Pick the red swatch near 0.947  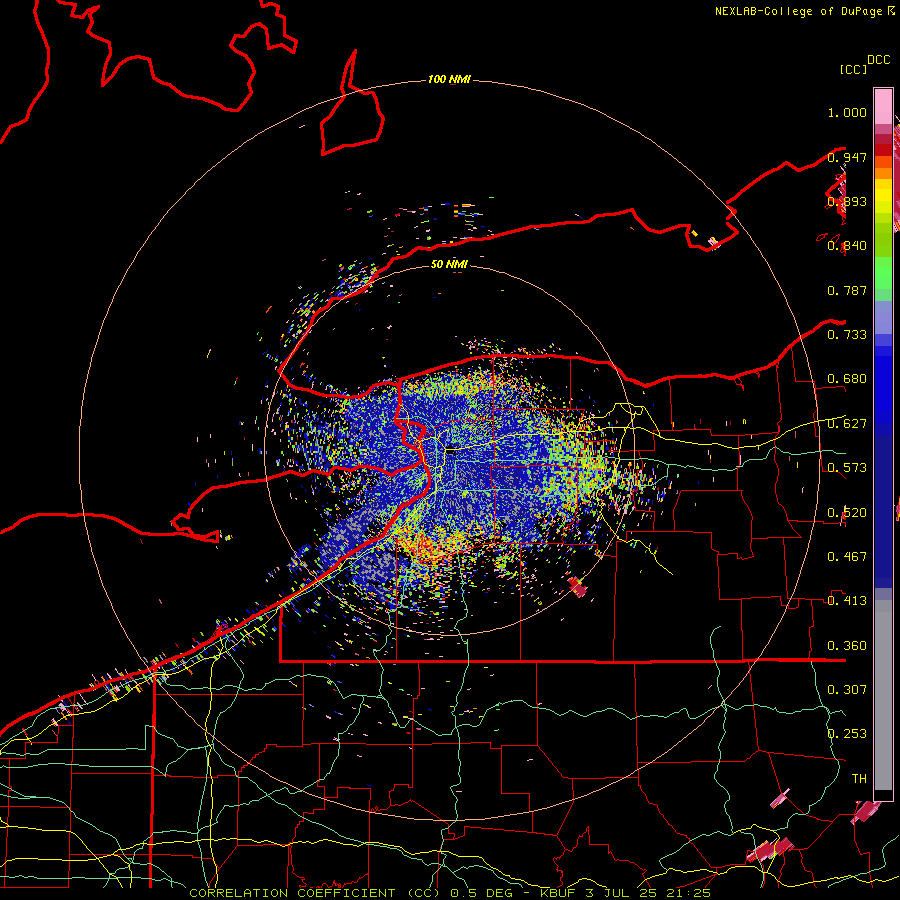point(883,150)
